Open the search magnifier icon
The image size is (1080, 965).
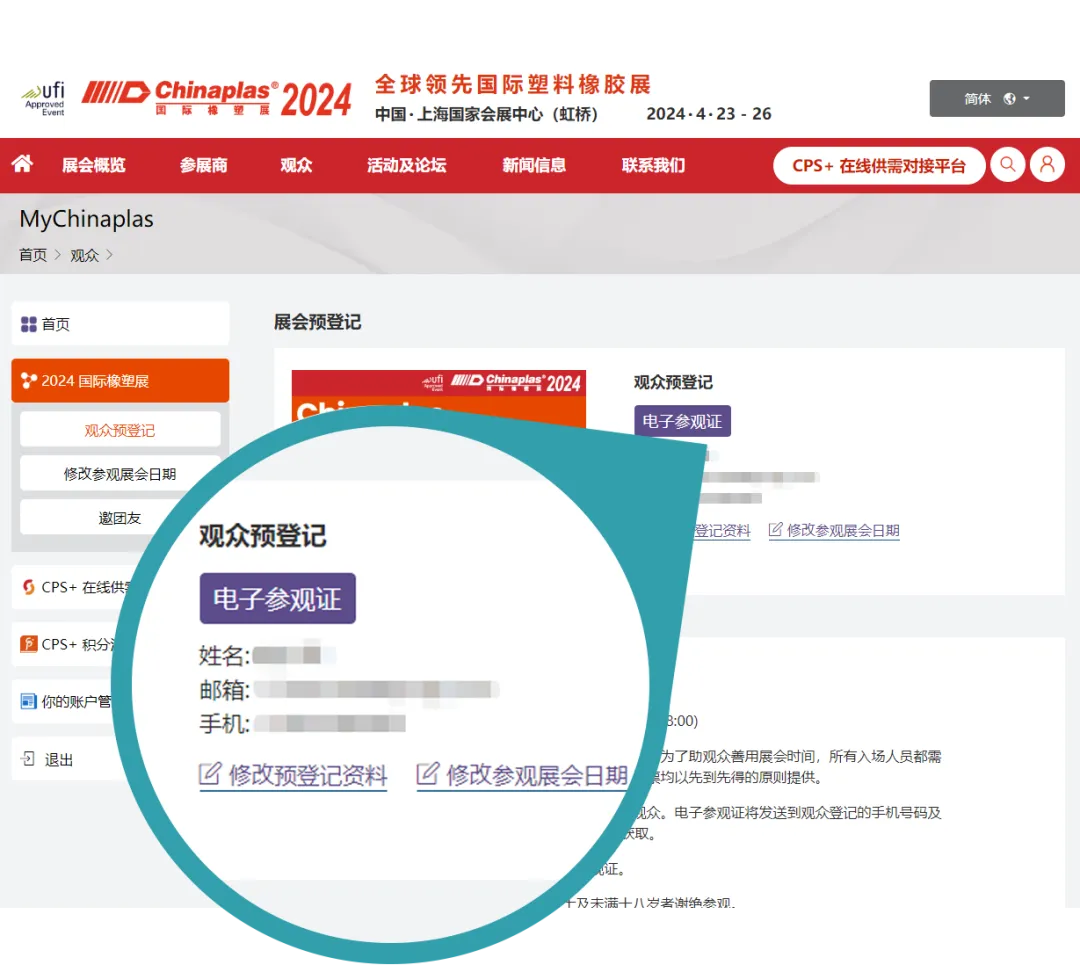1008,165
